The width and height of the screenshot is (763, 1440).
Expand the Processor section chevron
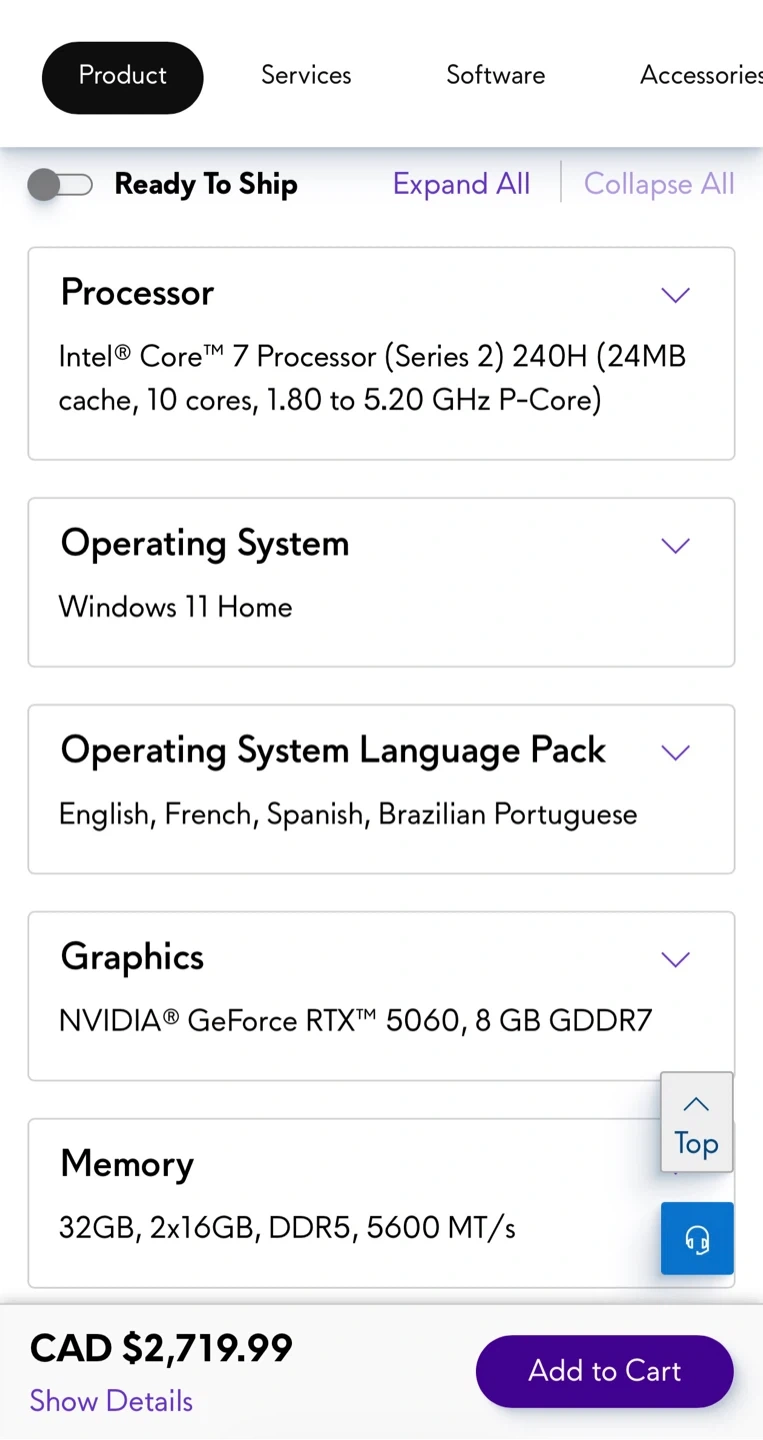point(676,295)
